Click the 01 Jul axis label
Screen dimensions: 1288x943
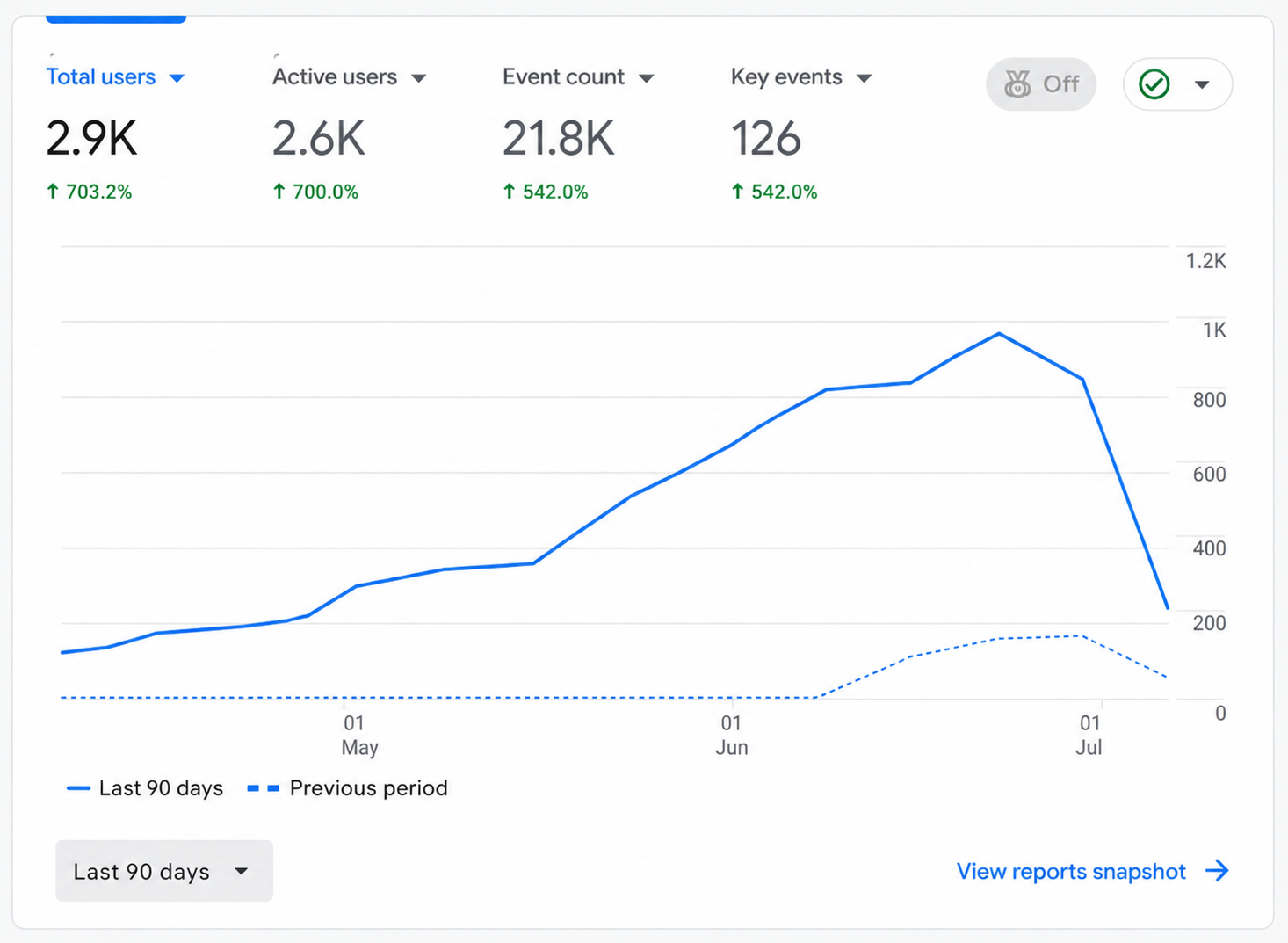click(1089, 735)
